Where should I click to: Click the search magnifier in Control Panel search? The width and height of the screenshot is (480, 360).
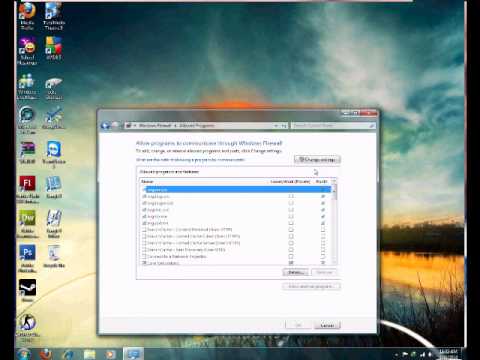372,126
